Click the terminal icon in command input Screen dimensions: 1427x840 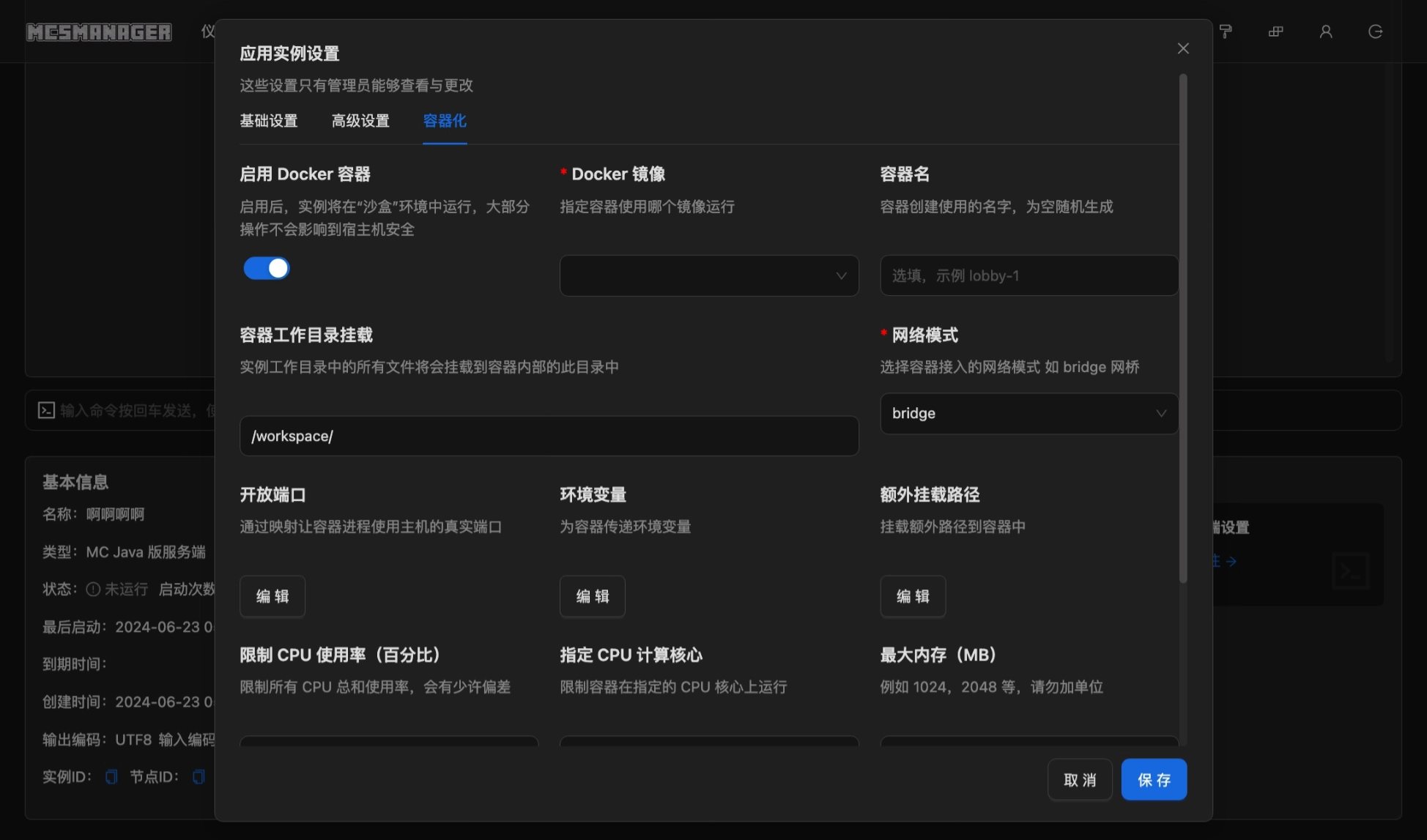[46, 410]
